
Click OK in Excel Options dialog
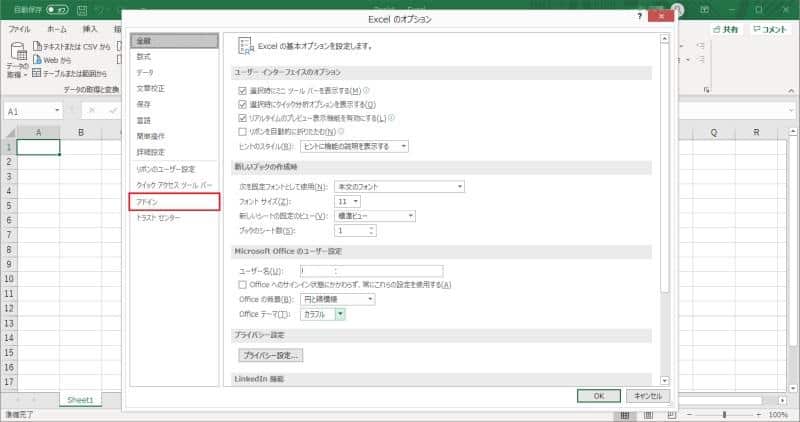(599, 396)
